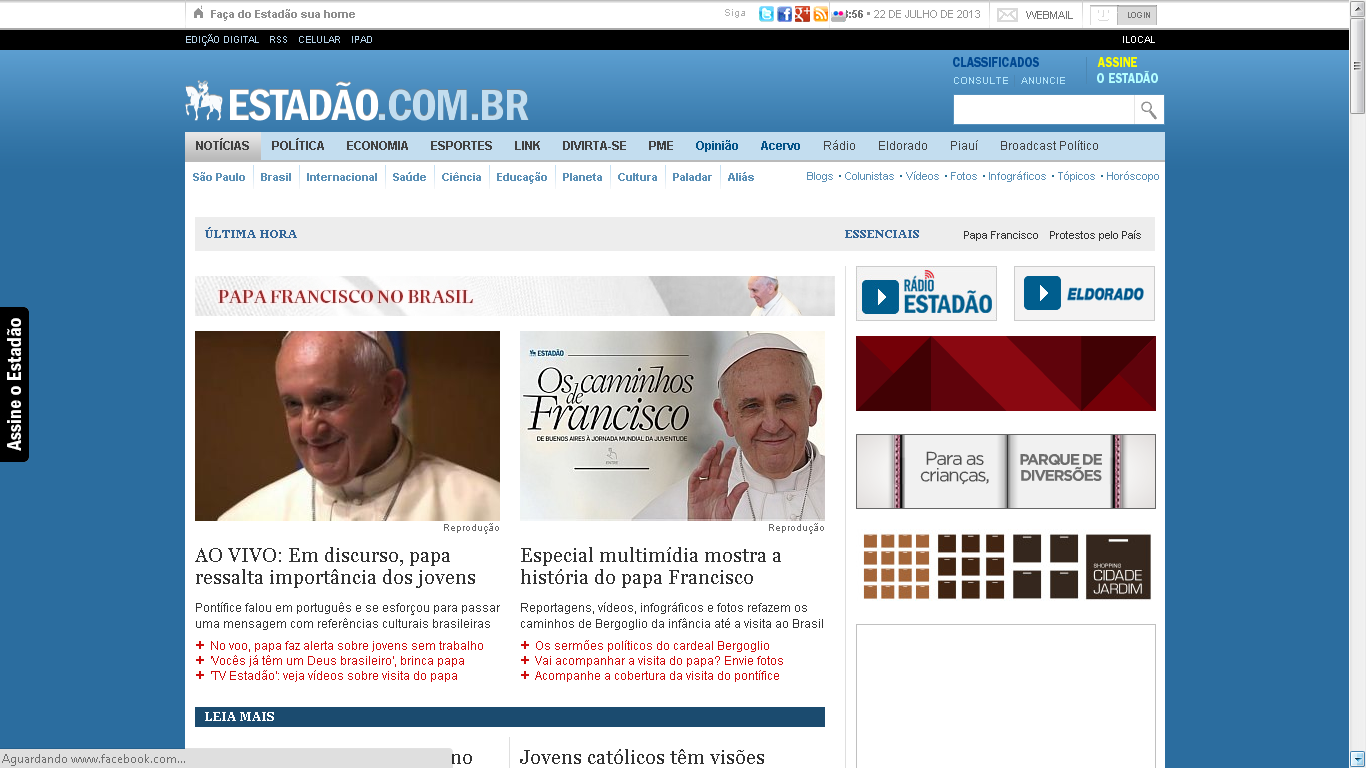Open the Horóscopo link
Image resolution: width=1366 pixels, height=768 pixels.
click(x=1133, y=176)
